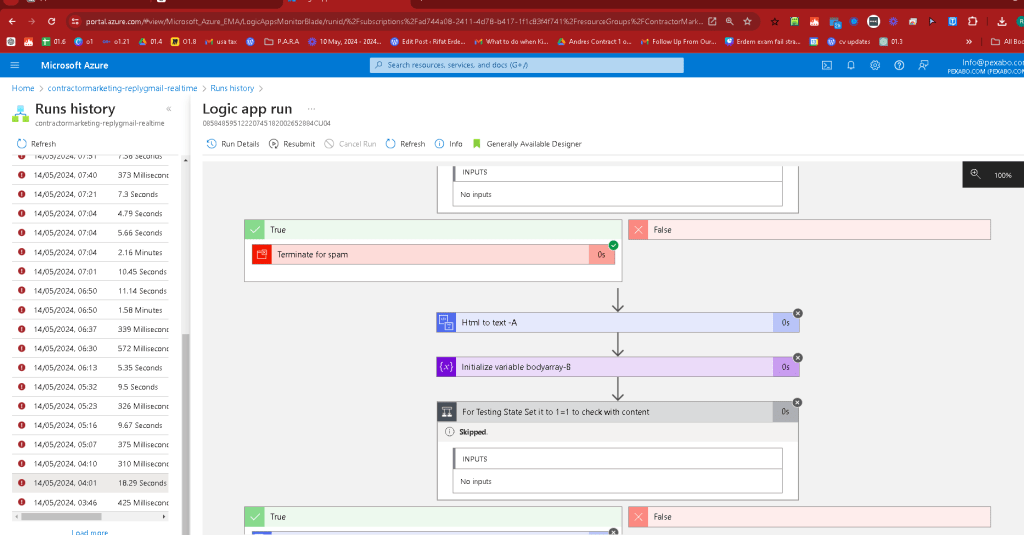Image resolution: width=1024 pixels, height=535 pixels.
Task: Open the feedback icon in Azure header
Action: pos(923,65)
